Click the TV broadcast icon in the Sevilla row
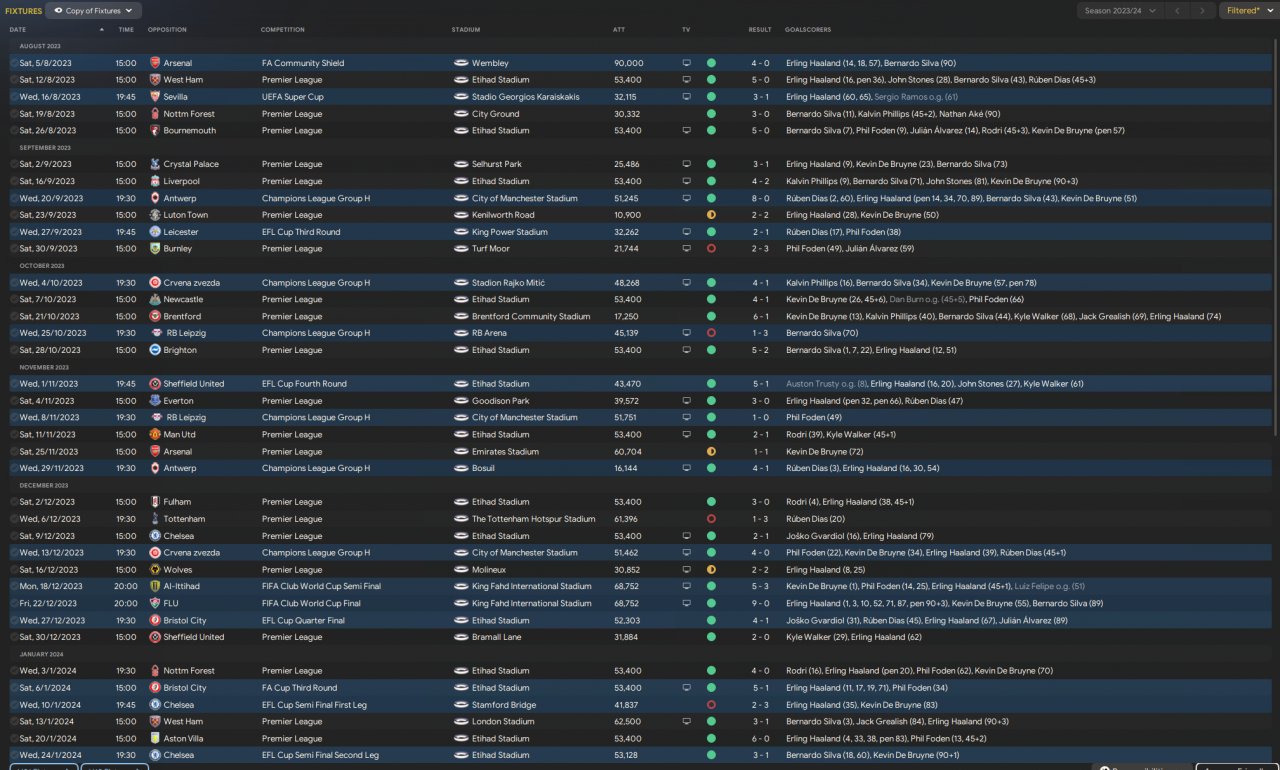Screen dimensions: 1280x770 point(687,97)
